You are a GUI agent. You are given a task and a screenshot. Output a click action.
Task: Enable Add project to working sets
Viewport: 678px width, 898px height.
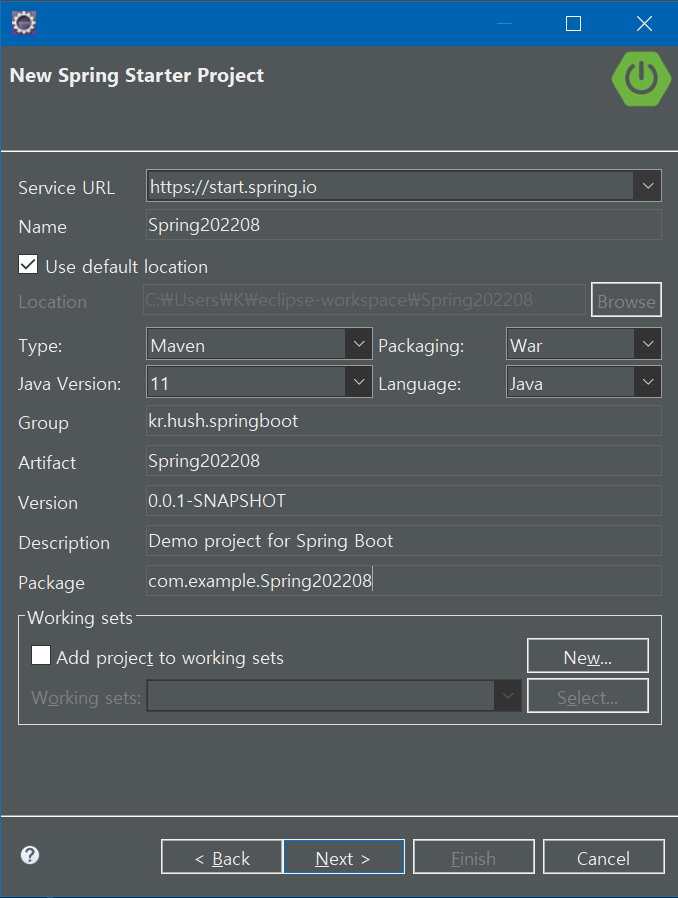tap(41, 655)
